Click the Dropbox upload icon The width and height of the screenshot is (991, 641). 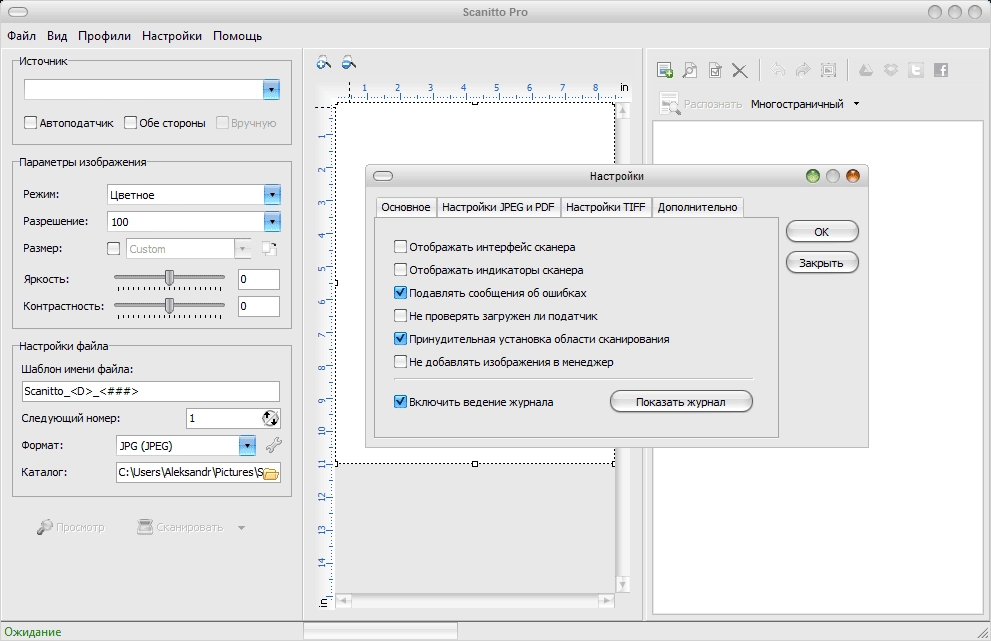[891, 70]
